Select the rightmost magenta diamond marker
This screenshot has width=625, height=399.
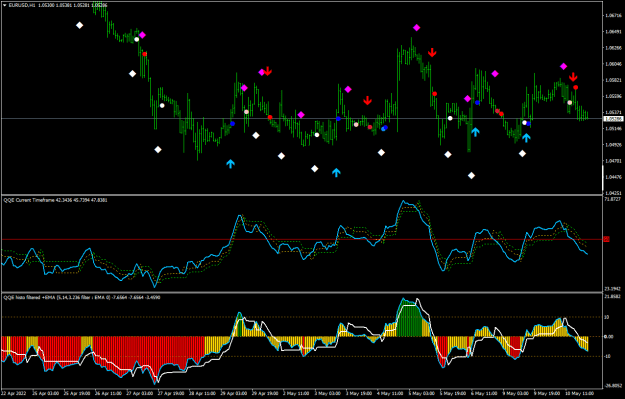563,67
